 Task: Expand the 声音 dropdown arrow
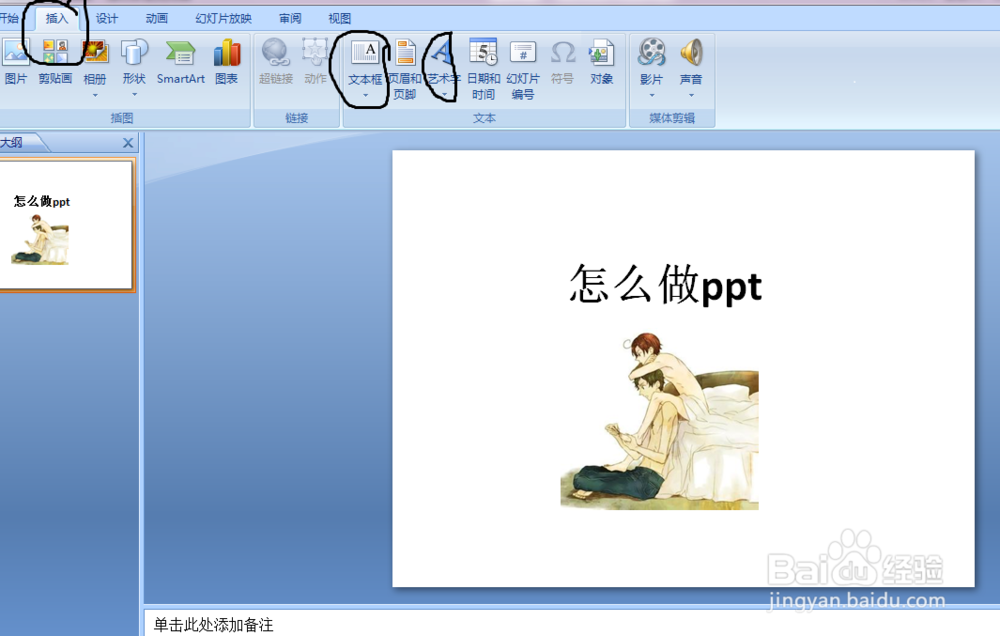click(691, 95)
